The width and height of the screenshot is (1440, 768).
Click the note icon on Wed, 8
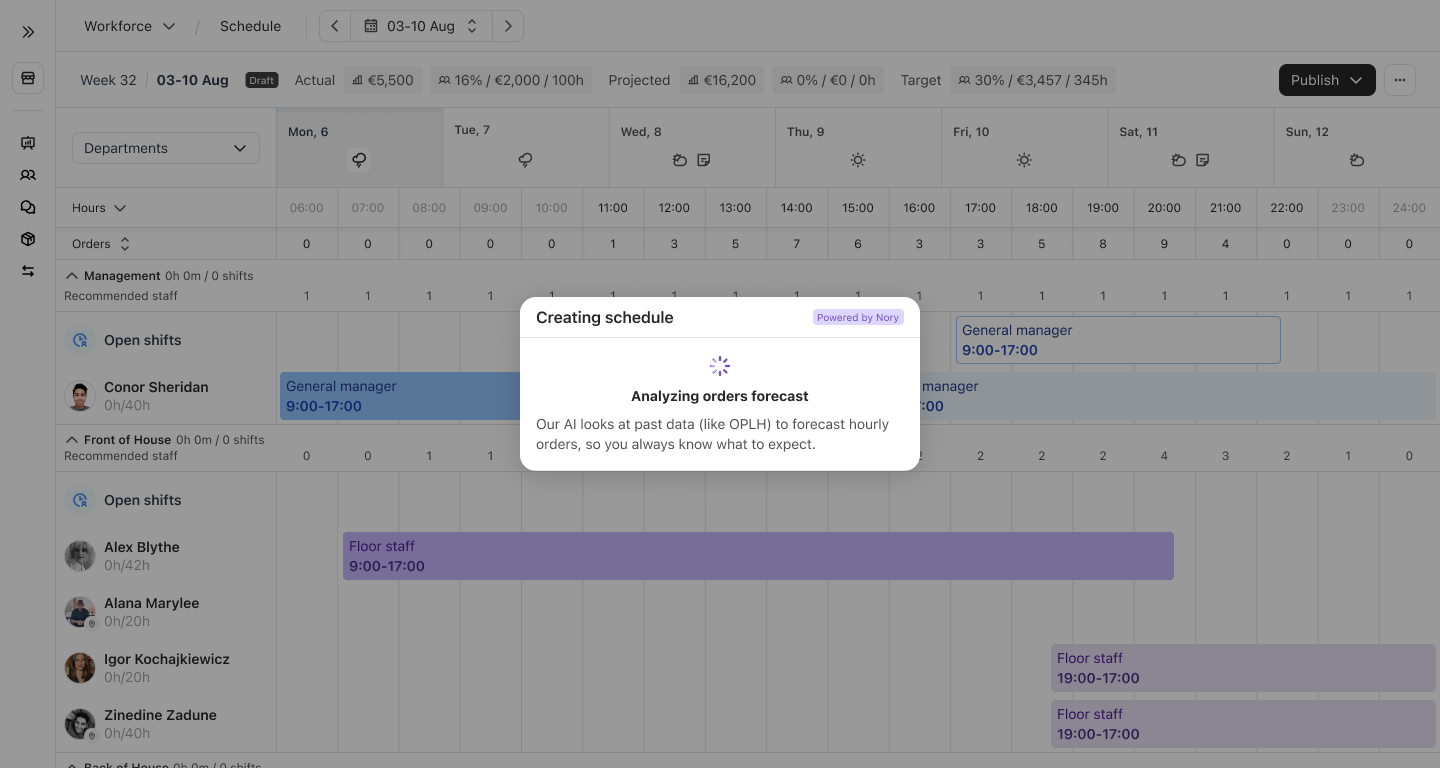pyautogui.click(x=704, y=160)
